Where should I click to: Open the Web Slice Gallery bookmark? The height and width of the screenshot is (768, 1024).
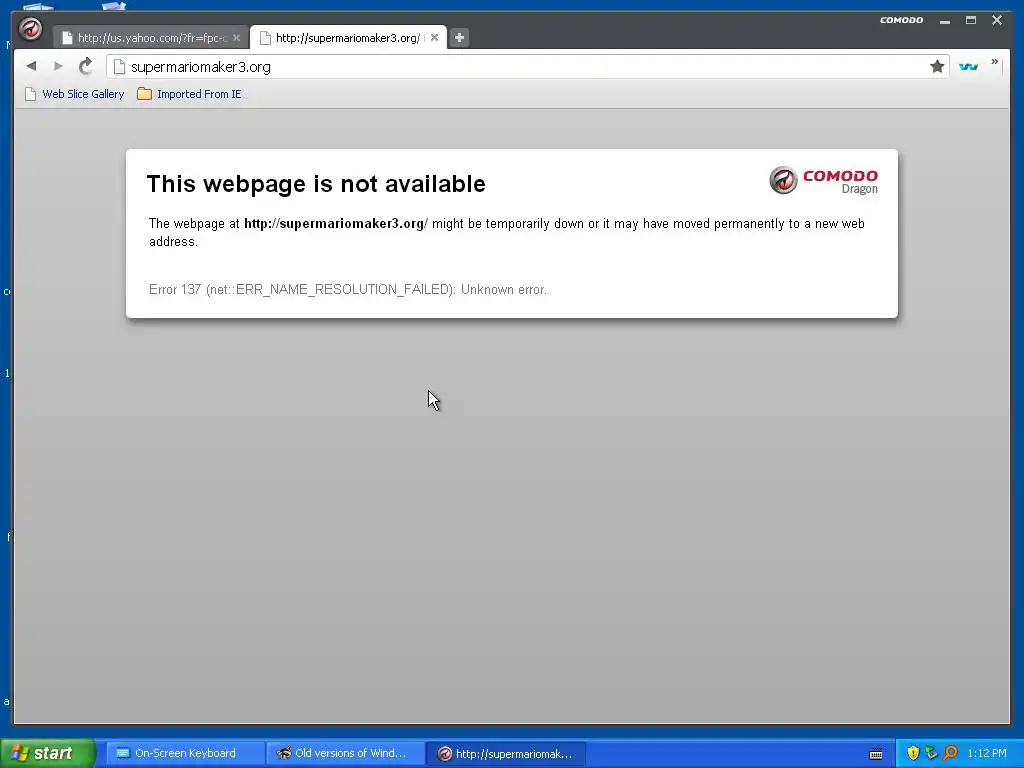74,94
